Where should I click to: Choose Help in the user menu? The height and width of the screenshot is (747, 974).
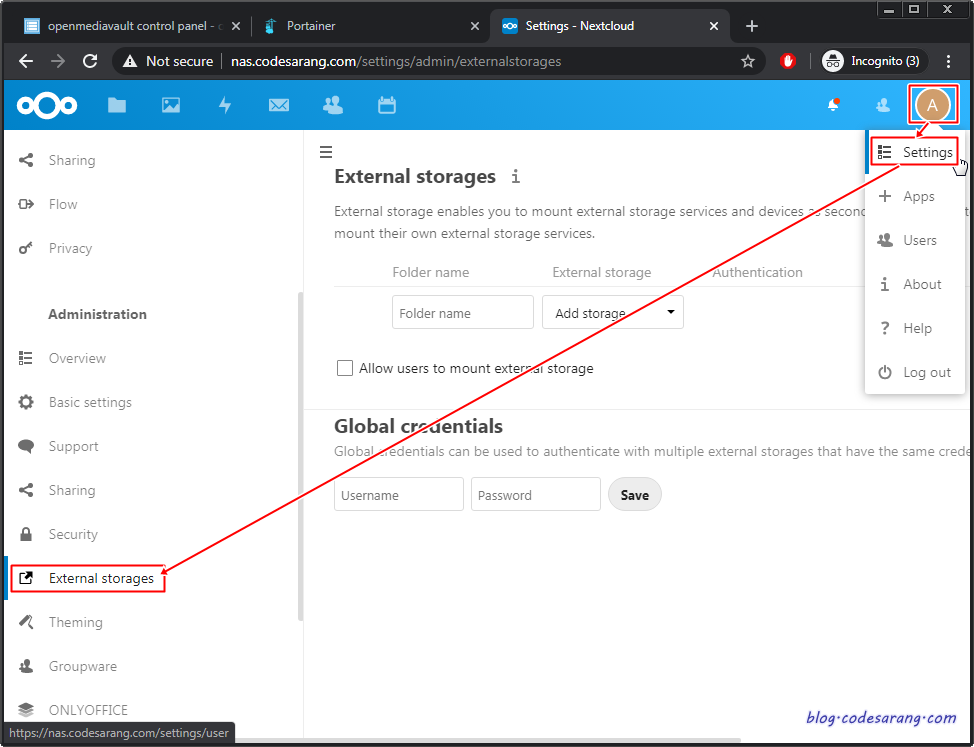tap(914, 328)
